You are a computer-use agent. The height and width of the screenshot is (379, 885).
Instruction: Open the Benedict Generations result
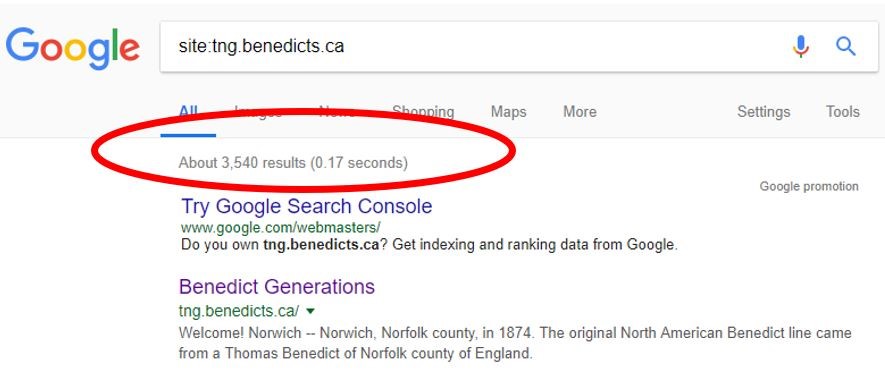[x=277, y=287]
